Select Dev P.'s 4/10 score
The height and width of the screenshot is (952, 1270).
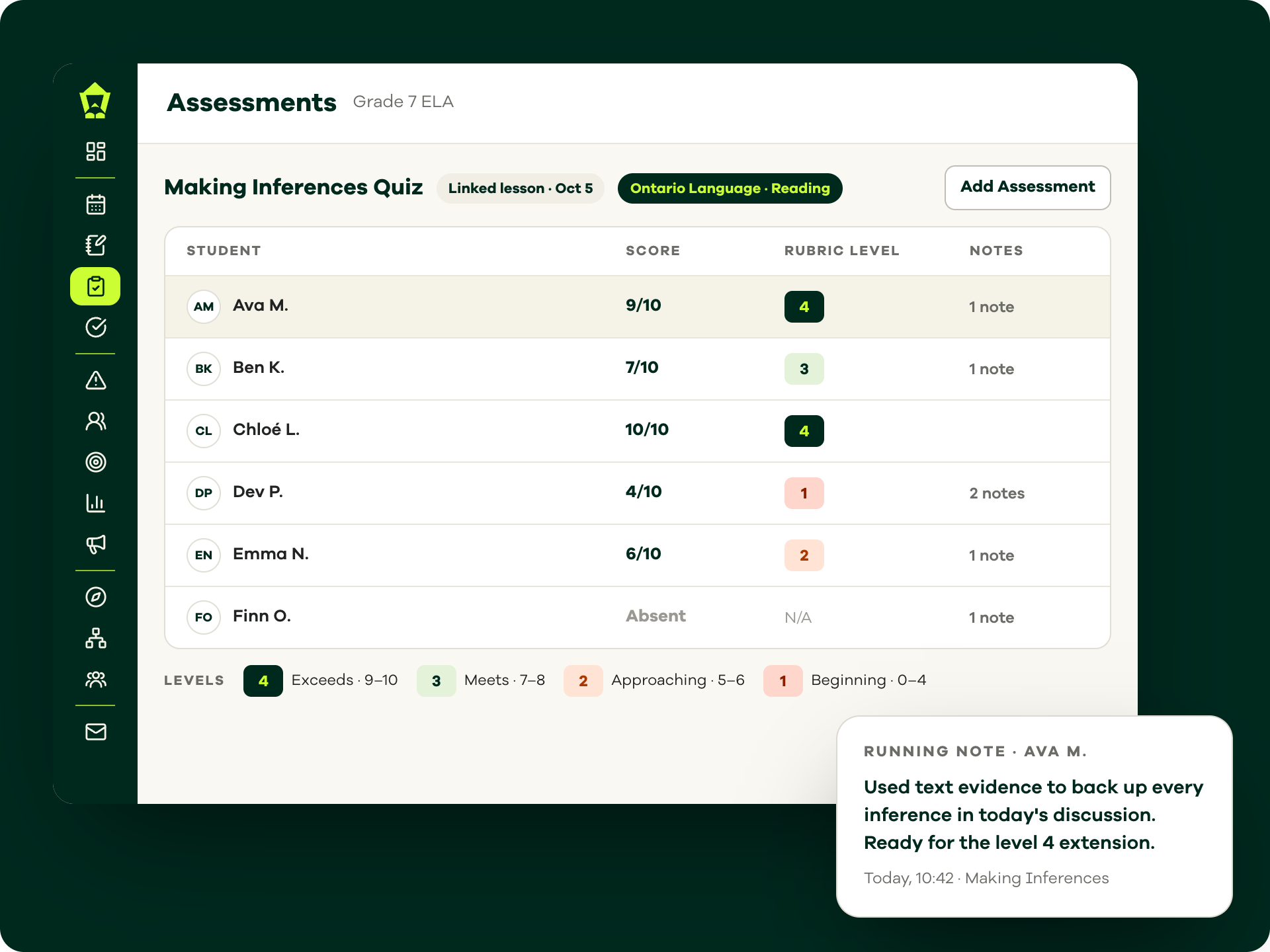644,492
